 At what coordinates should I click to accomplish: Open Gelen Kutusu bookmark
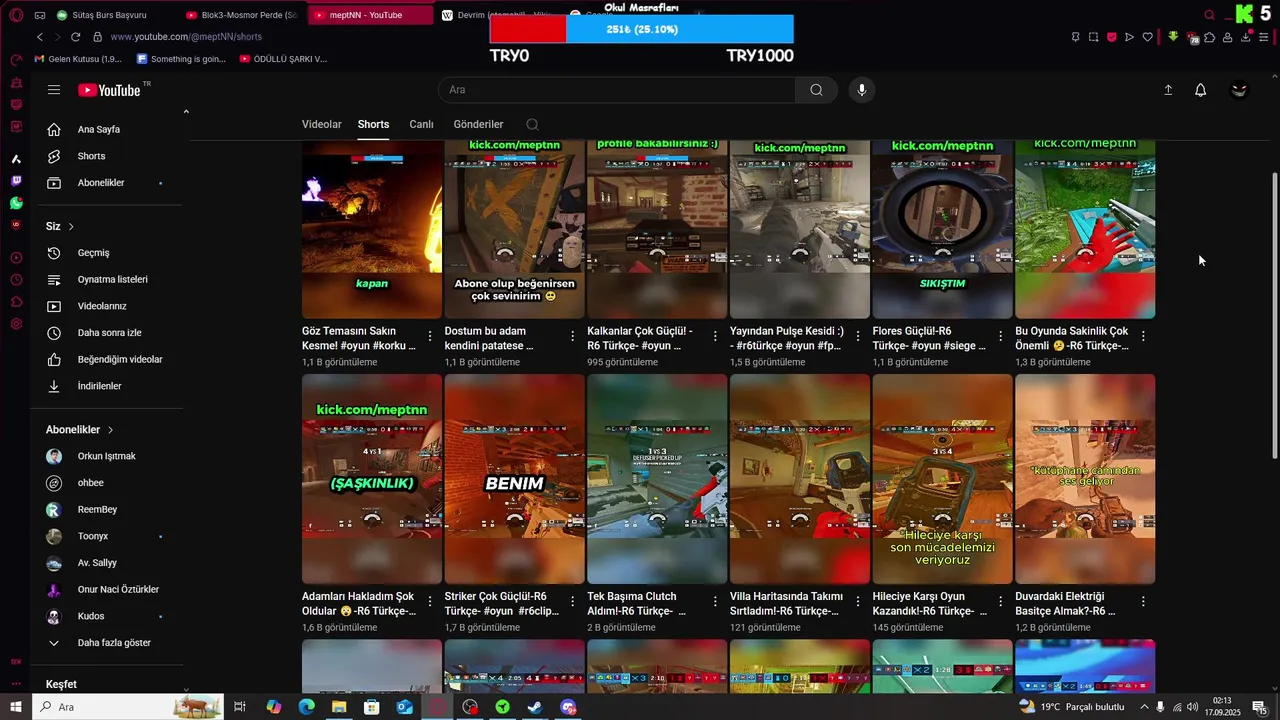pos(78,59)
